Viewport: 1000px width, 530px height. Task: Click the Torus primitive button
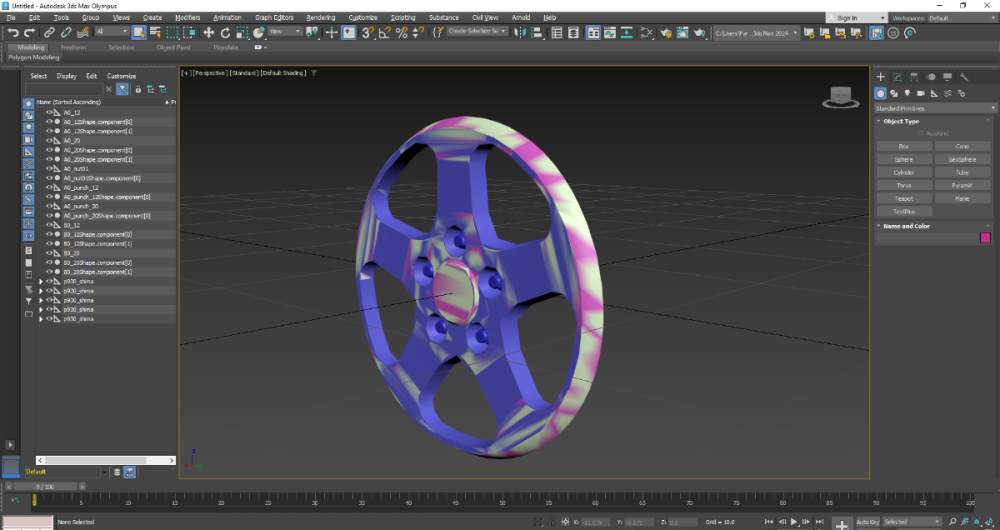click(904, 185)
